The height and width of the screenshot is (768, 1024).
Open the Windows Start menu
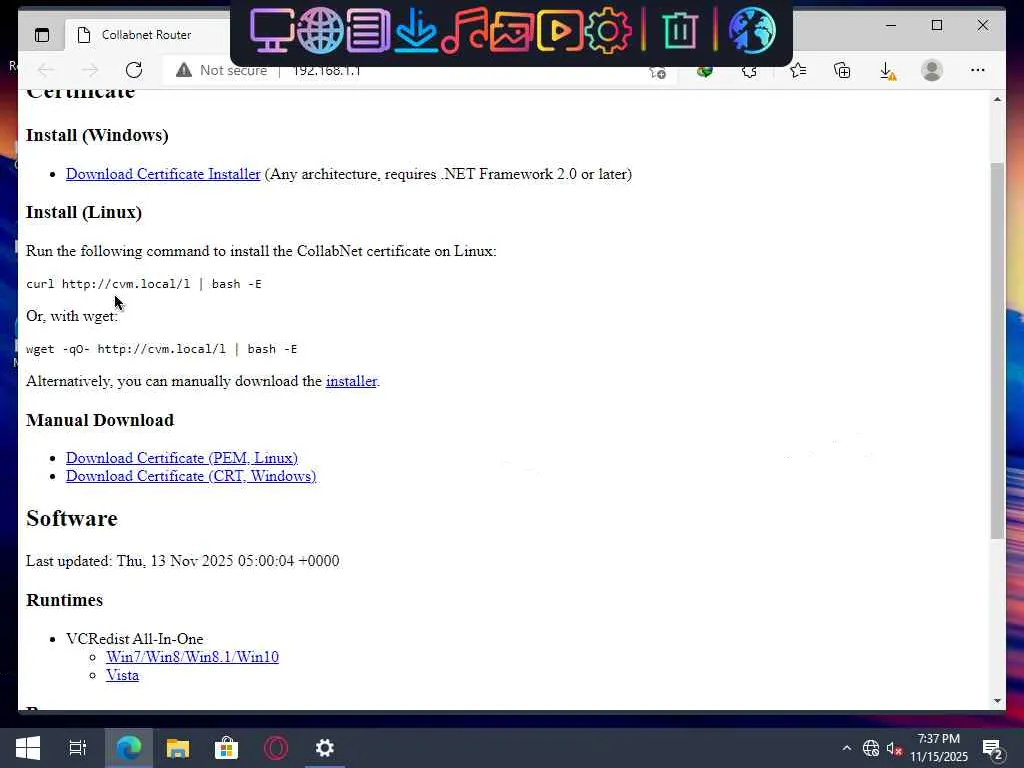[x=27, y=748]
